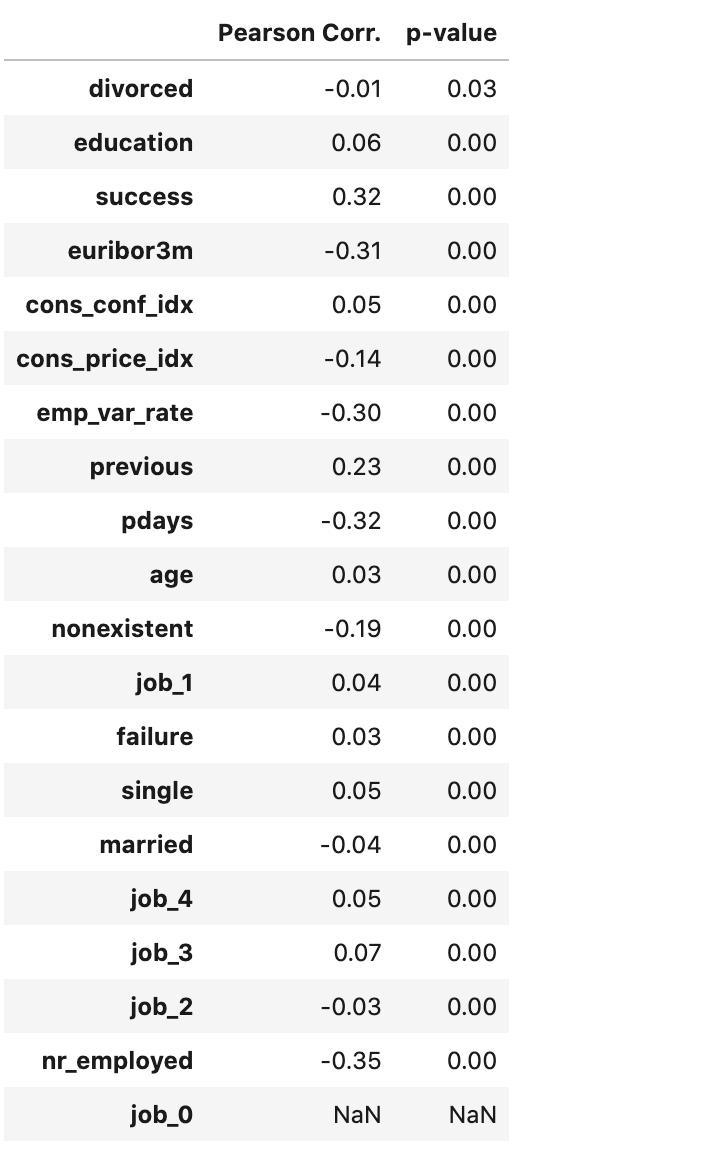Click the job_1 row label

click(x=164, y=683)
